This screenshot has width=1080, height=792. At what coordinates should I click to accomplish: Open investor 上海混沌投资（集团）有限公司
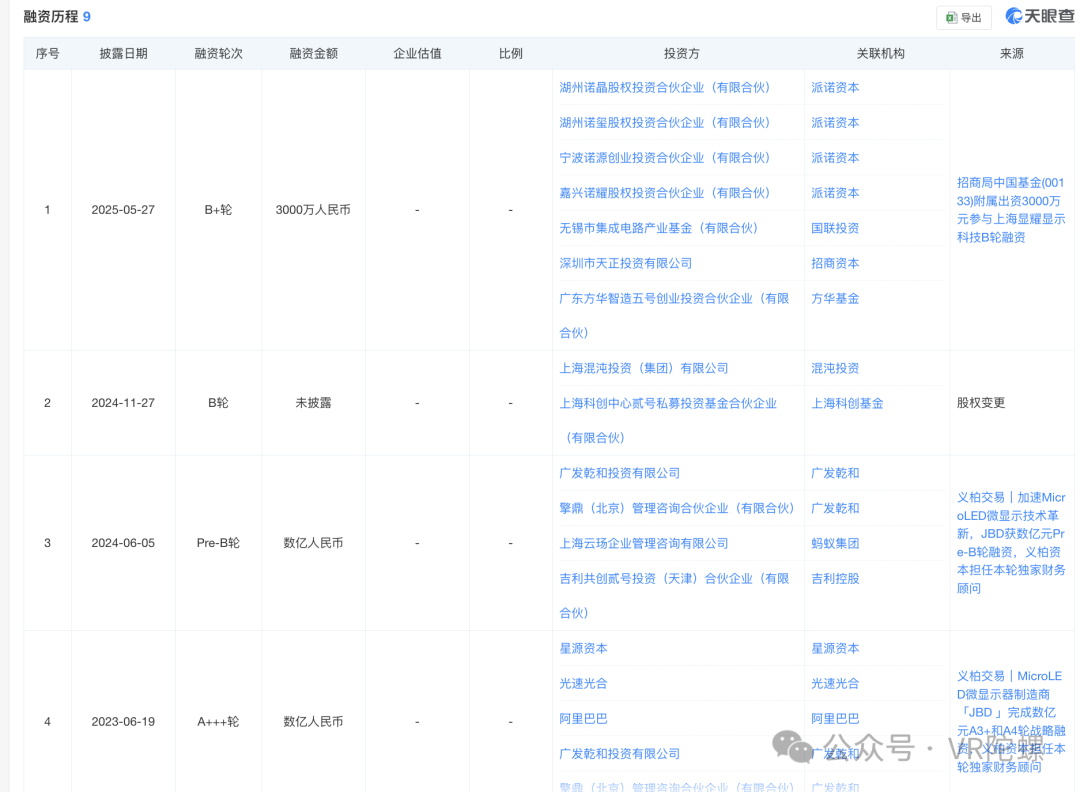pos(644,368)
